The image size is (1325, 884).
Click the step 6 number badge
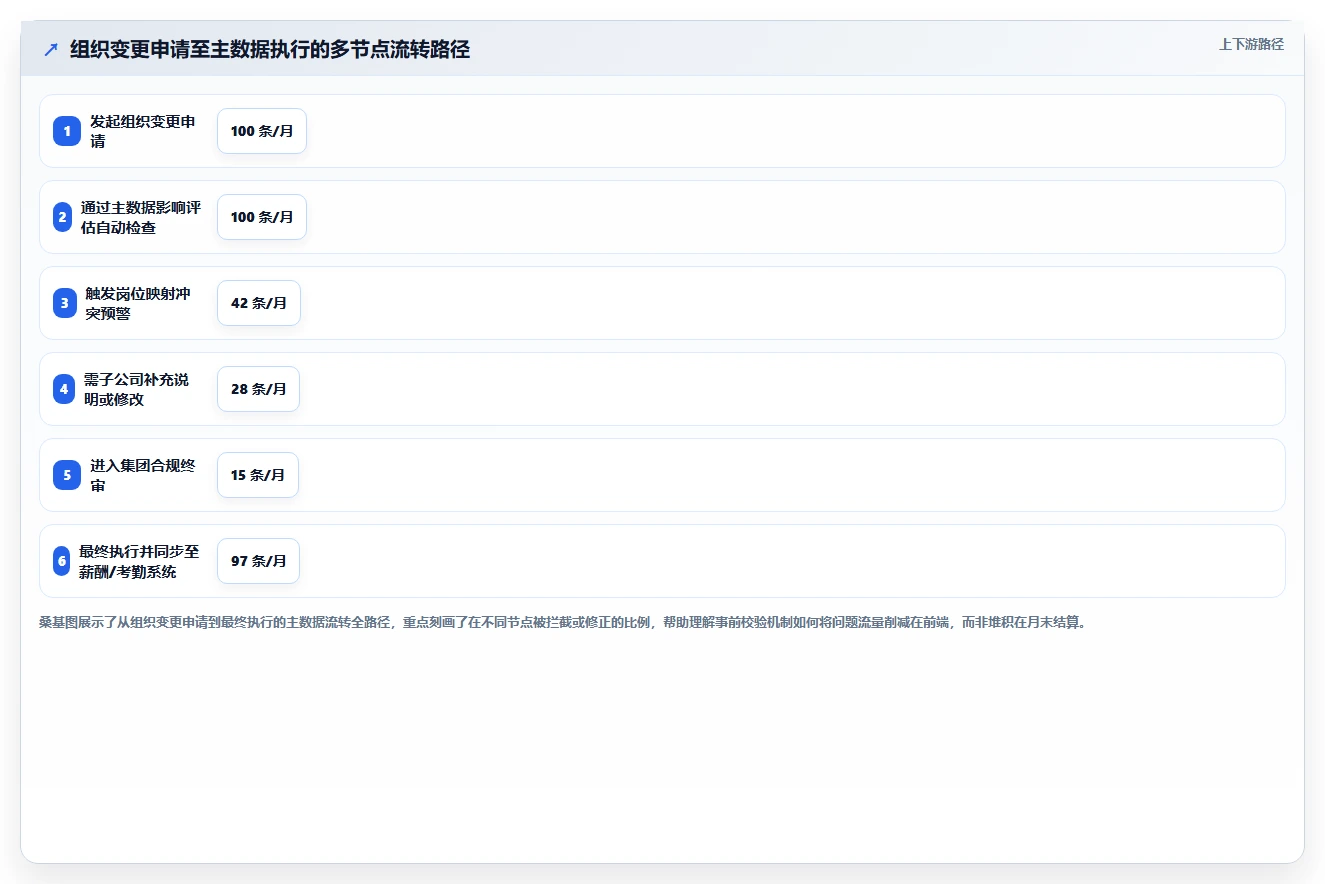coord(61,561)
